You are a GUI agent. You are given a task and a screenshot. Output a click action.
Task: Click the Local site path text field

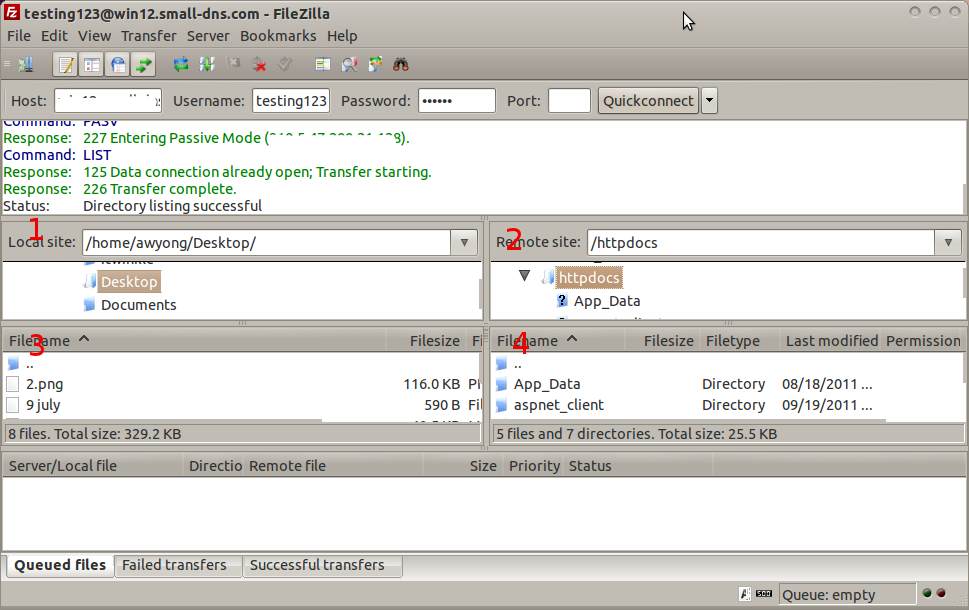(x=266, y=243)
